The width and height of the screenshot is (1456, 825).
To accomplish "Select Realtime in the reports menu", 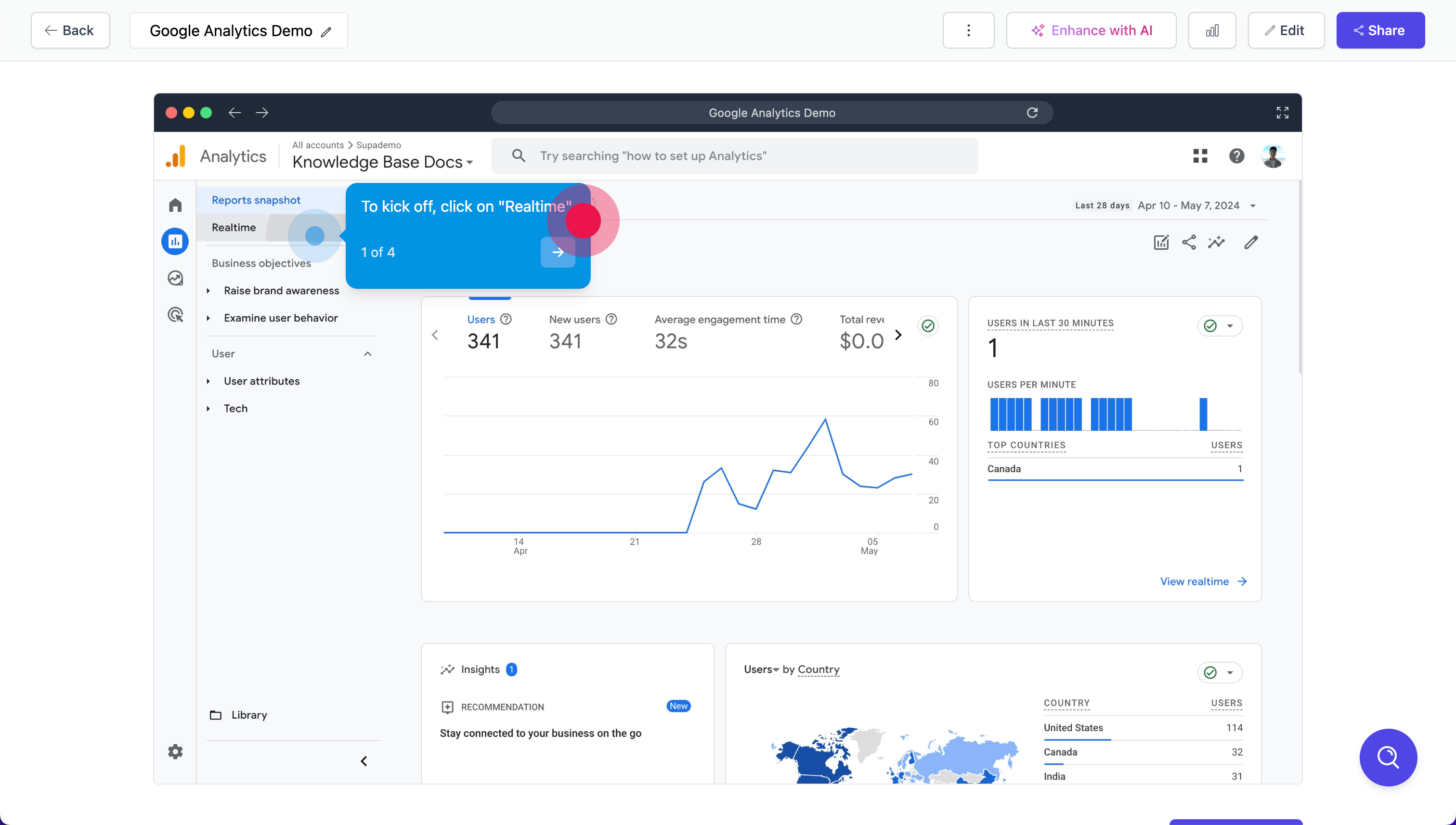I will coord(234,228).
